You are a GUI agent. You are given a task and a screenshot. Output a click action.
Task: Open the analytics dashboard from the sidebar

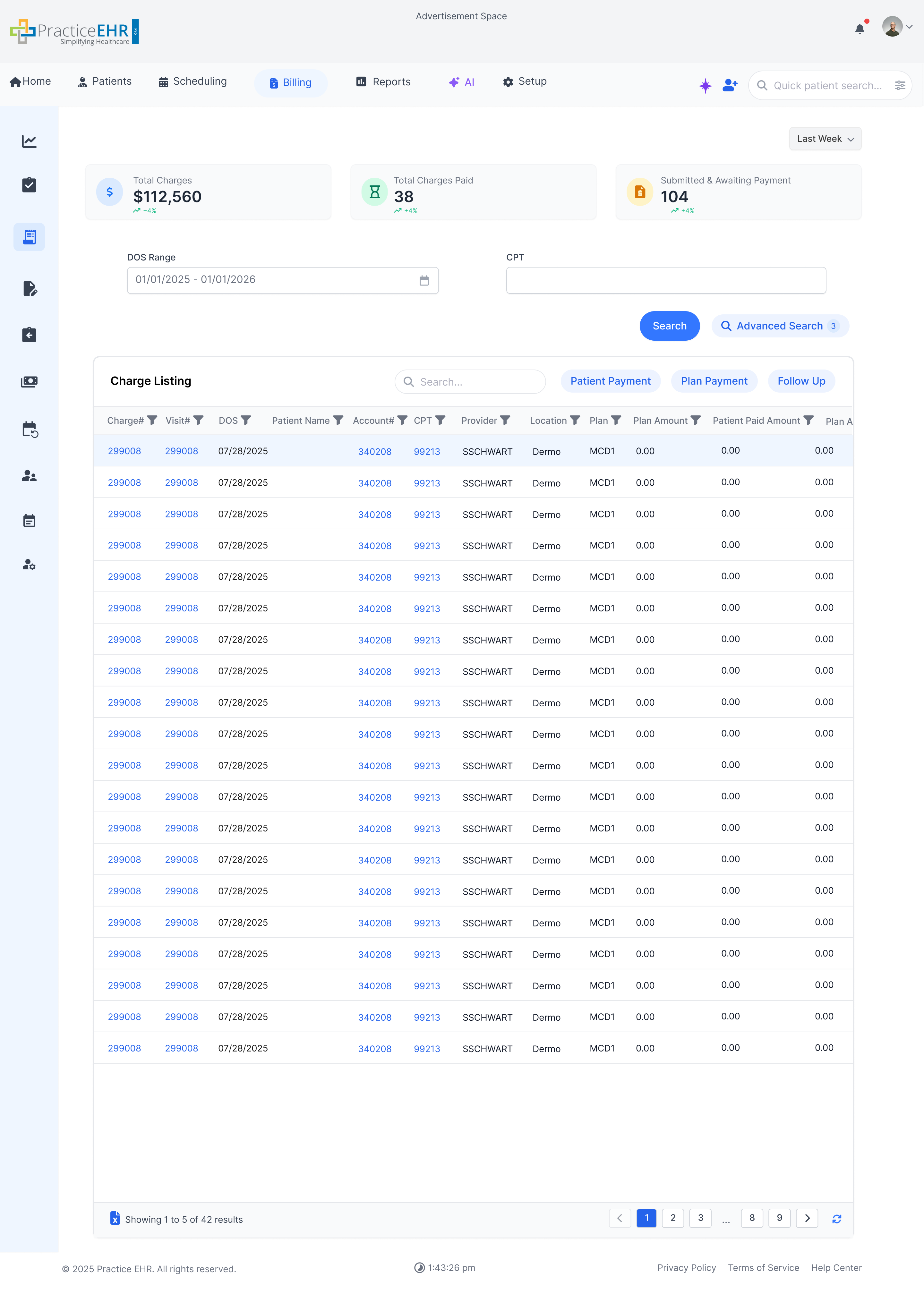[x=29, y=142]
